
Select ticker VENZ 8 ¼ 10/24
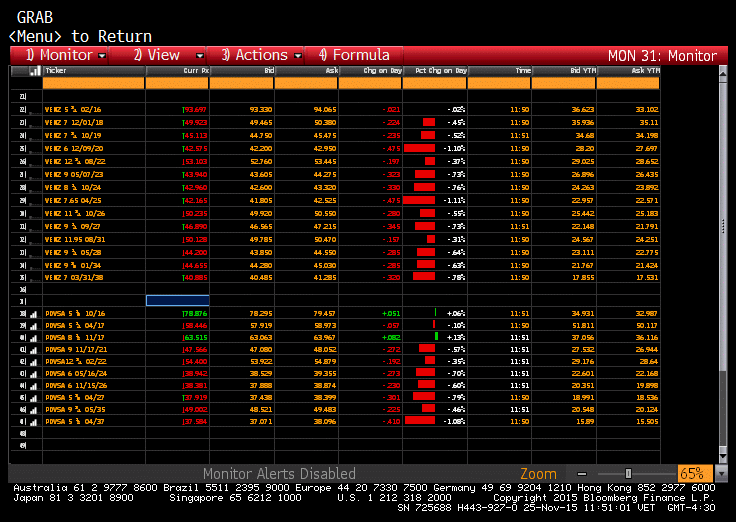(73, 187)
